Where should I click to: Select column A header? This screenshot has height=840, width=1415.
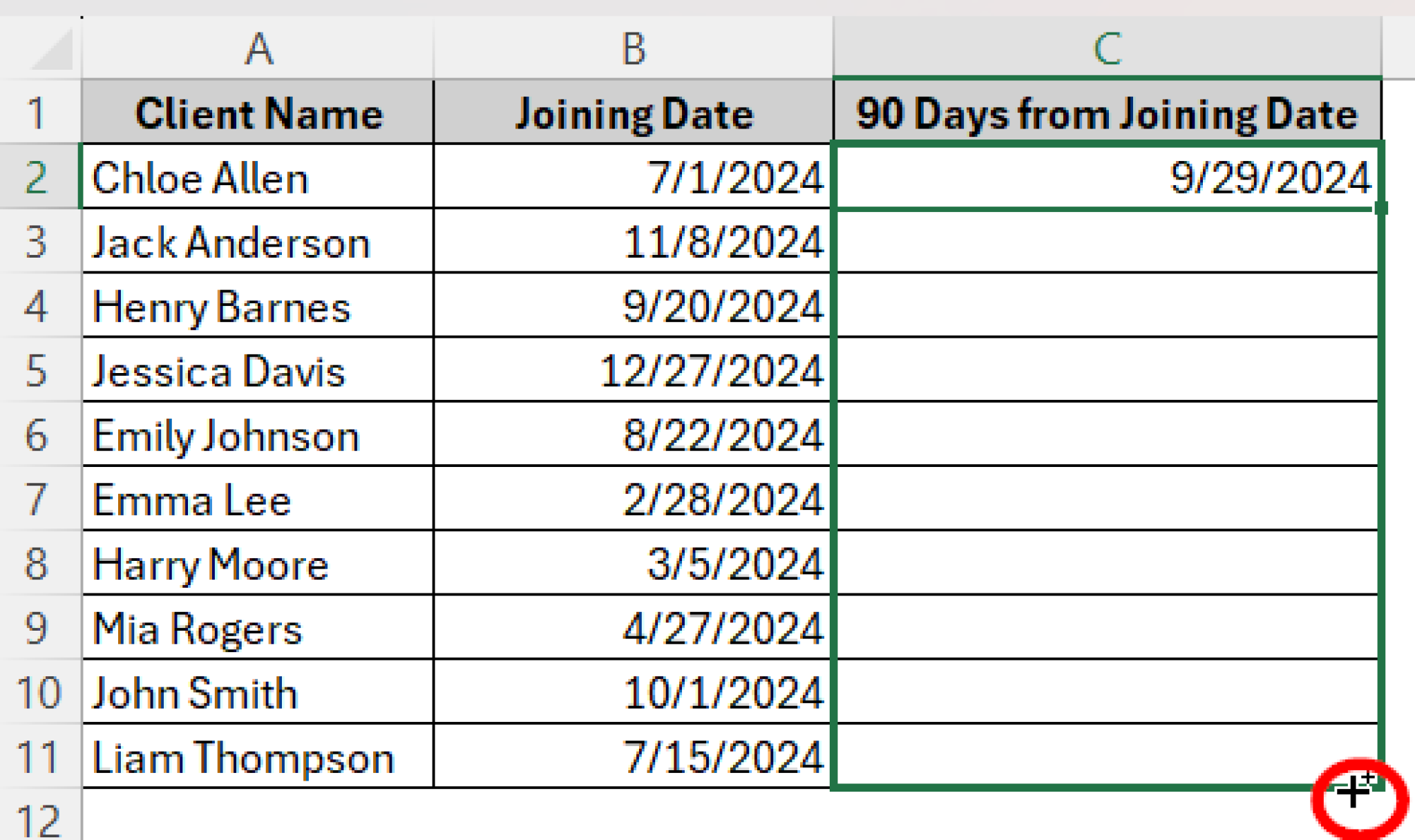tap(258, 48)
